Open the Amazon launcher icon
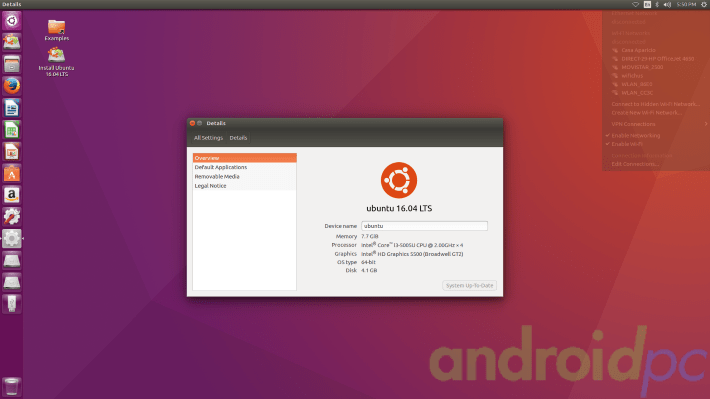 click(x=12, y=195)
